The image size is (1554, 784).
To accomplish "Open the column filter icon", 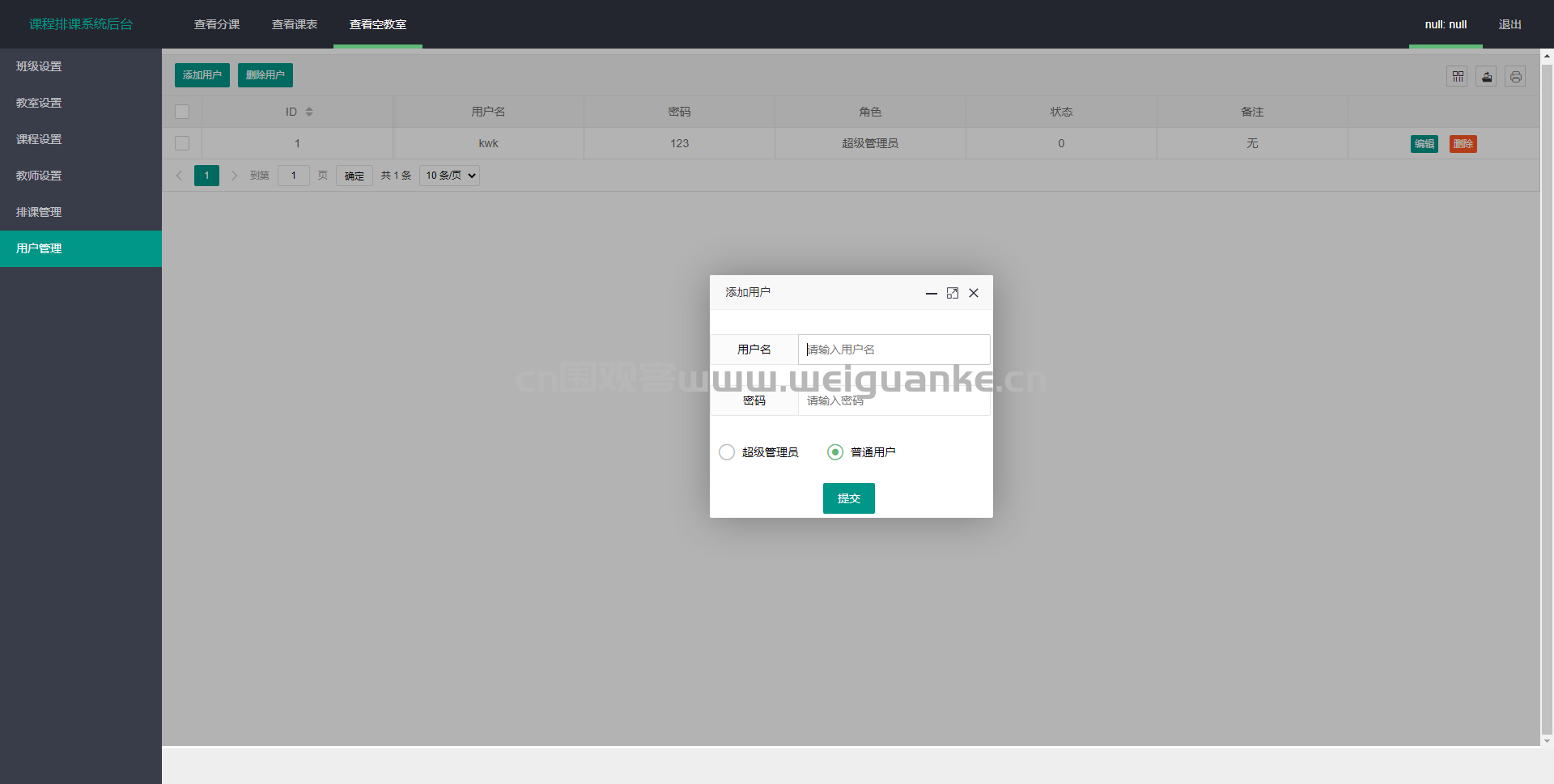I will [x=1458, y=76].
